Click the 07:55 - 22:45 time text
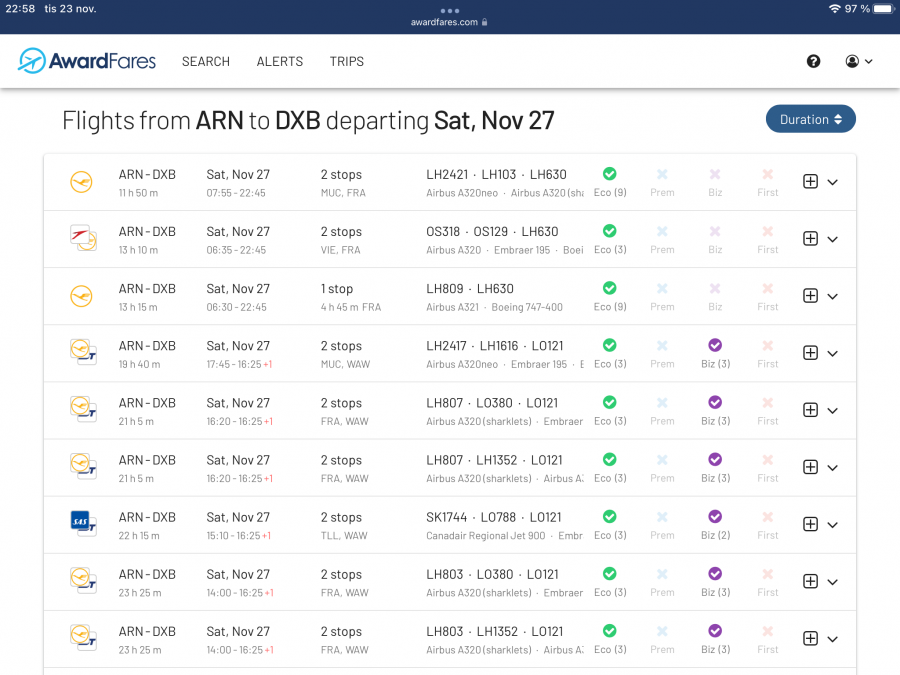The width and height of the screenshot is (900, 675). click(x=236, y=193)
